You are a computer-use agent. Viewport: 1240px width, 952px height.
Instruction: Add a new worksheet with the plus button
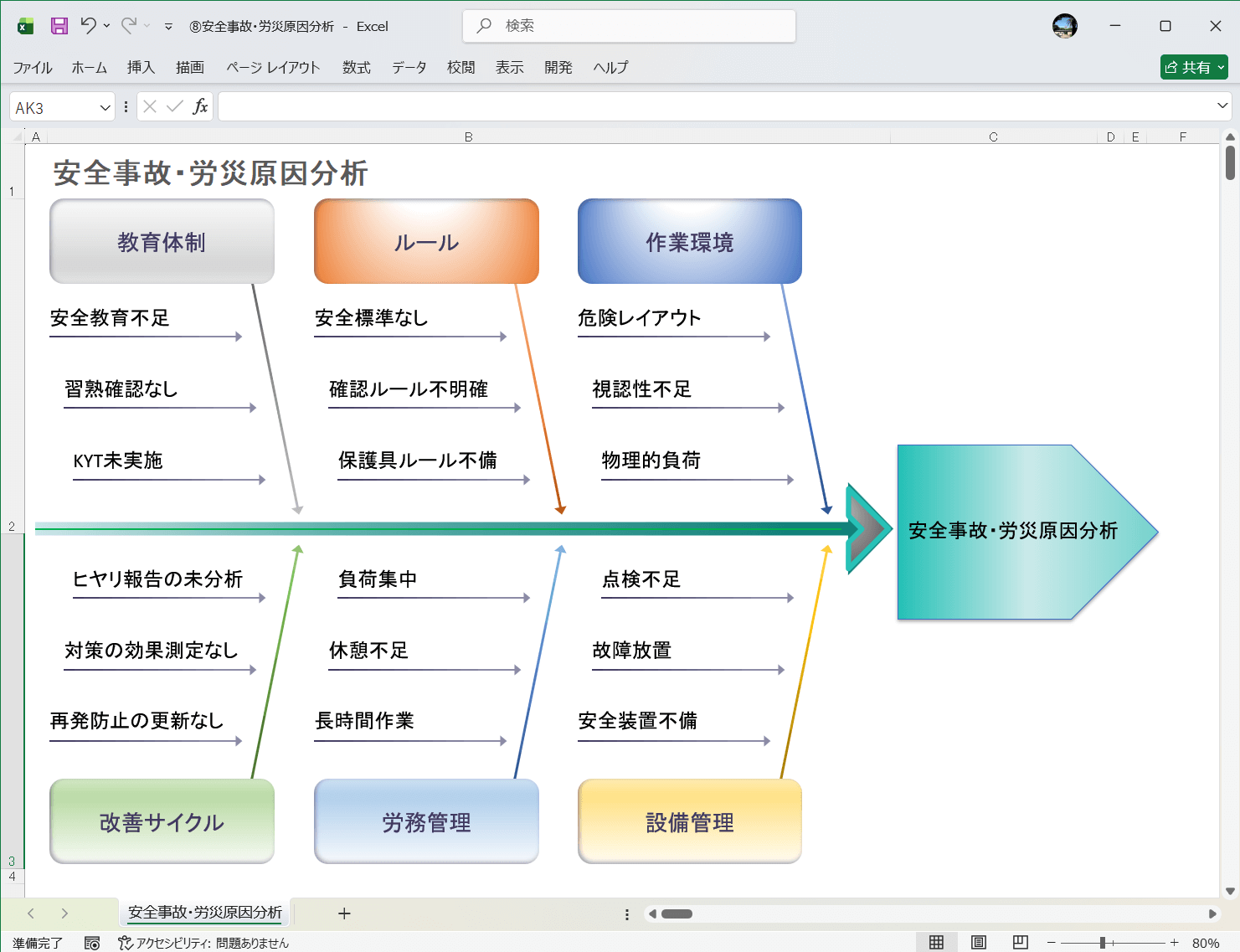point(344,913)
